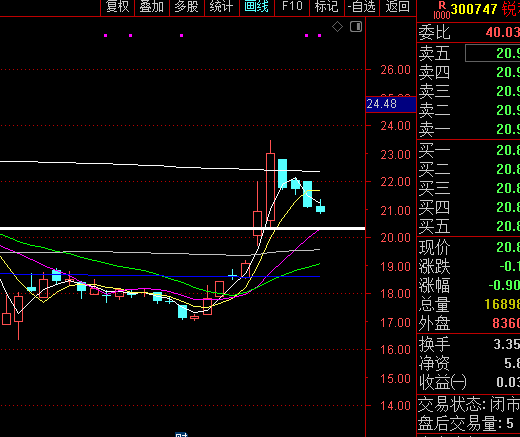
Task: Click the 标记 mark button
Action: click(327, 7)
